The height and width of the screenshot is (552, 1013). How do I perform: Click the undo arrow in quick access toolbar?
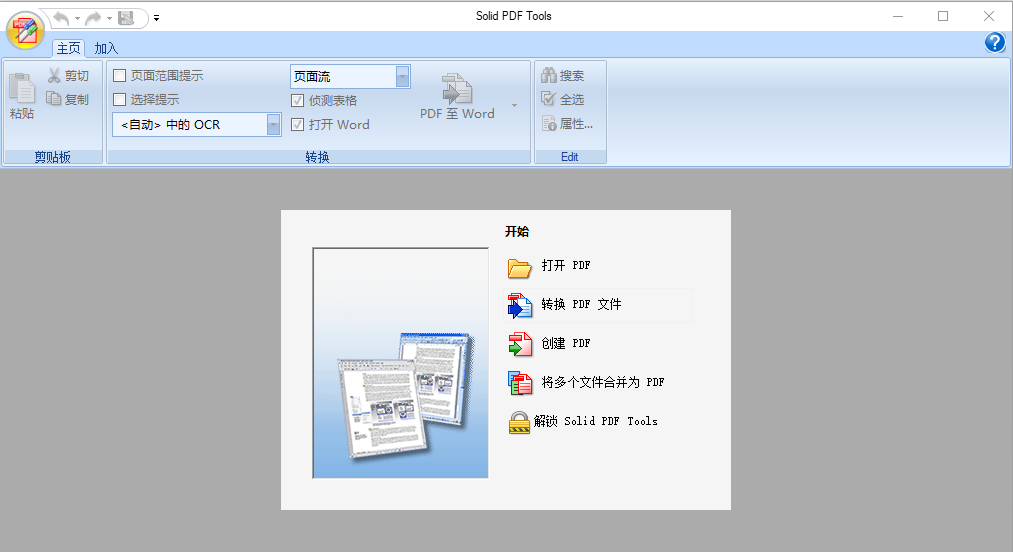tap(61, 18)
